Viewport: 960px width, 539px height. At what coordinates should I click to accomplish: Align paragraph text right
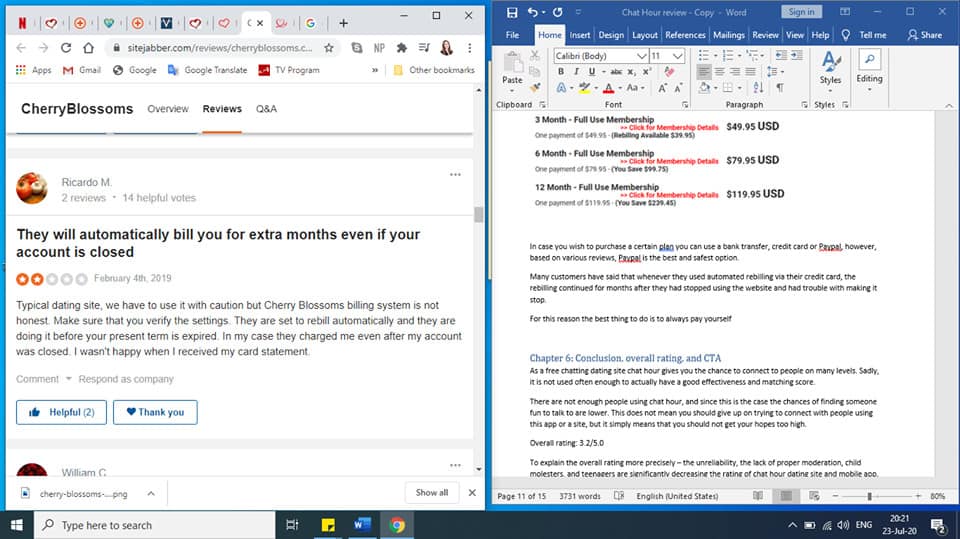[x=735, y=72]
